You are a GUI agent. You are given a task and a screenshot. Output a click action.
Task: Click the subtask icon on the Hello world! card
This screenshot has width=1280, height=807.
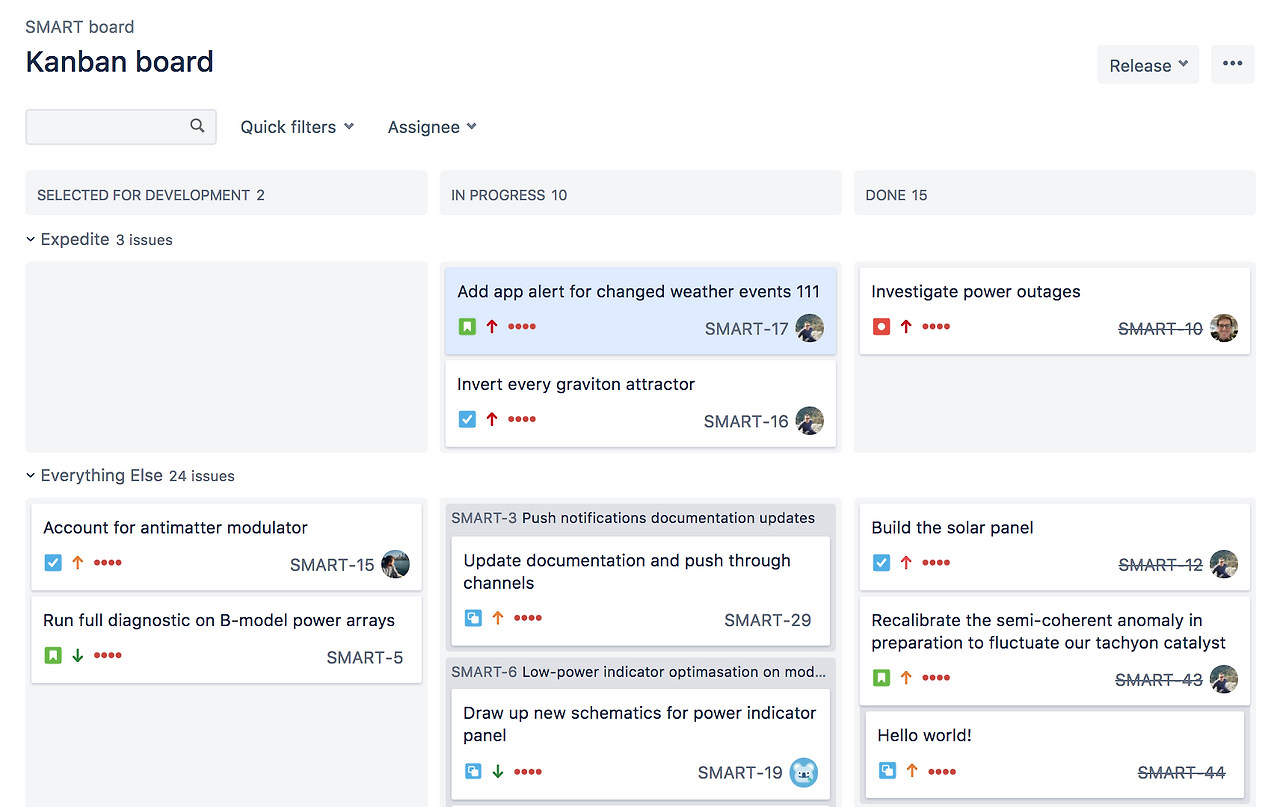tap(886, 771)
